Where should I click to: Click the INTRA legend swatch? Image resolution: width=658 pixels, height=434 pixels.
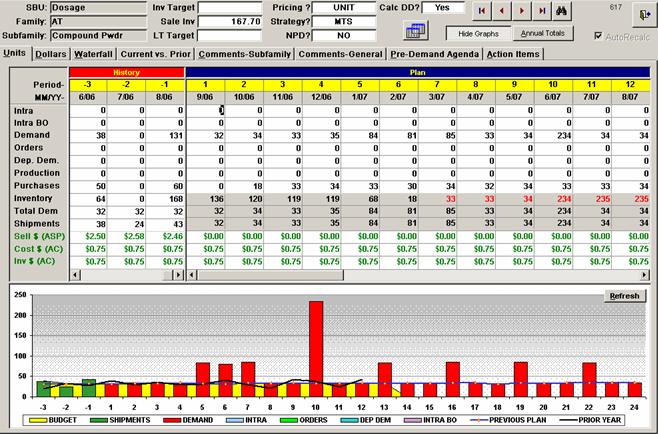coord(235,420)
